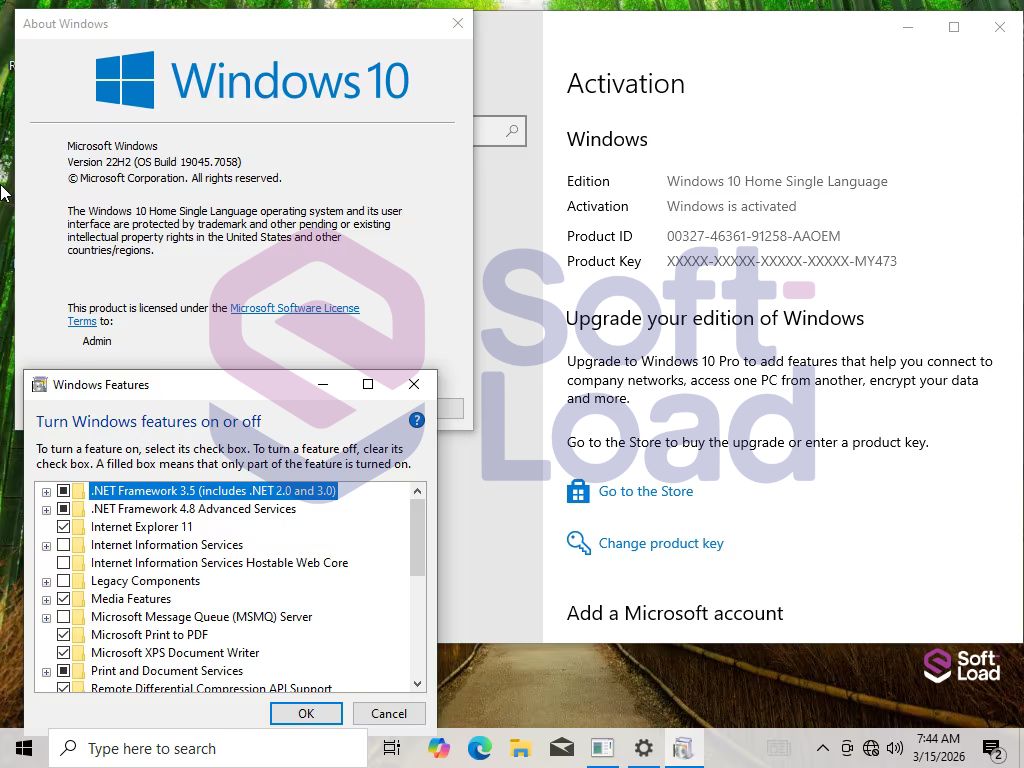The width and height of the screenshot is (1024, 768).
Task: Uncheck Media Features checkbox
Action: pos(63,598)
